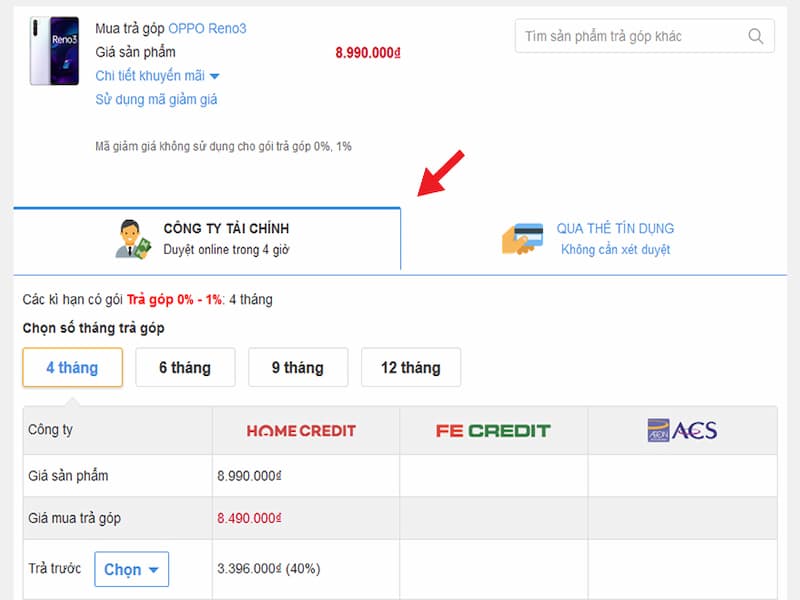Click the Home Credit prepayment amount 3.396.000₫
The width and height of the screenshot is (800, 600).
click(250, 569)
